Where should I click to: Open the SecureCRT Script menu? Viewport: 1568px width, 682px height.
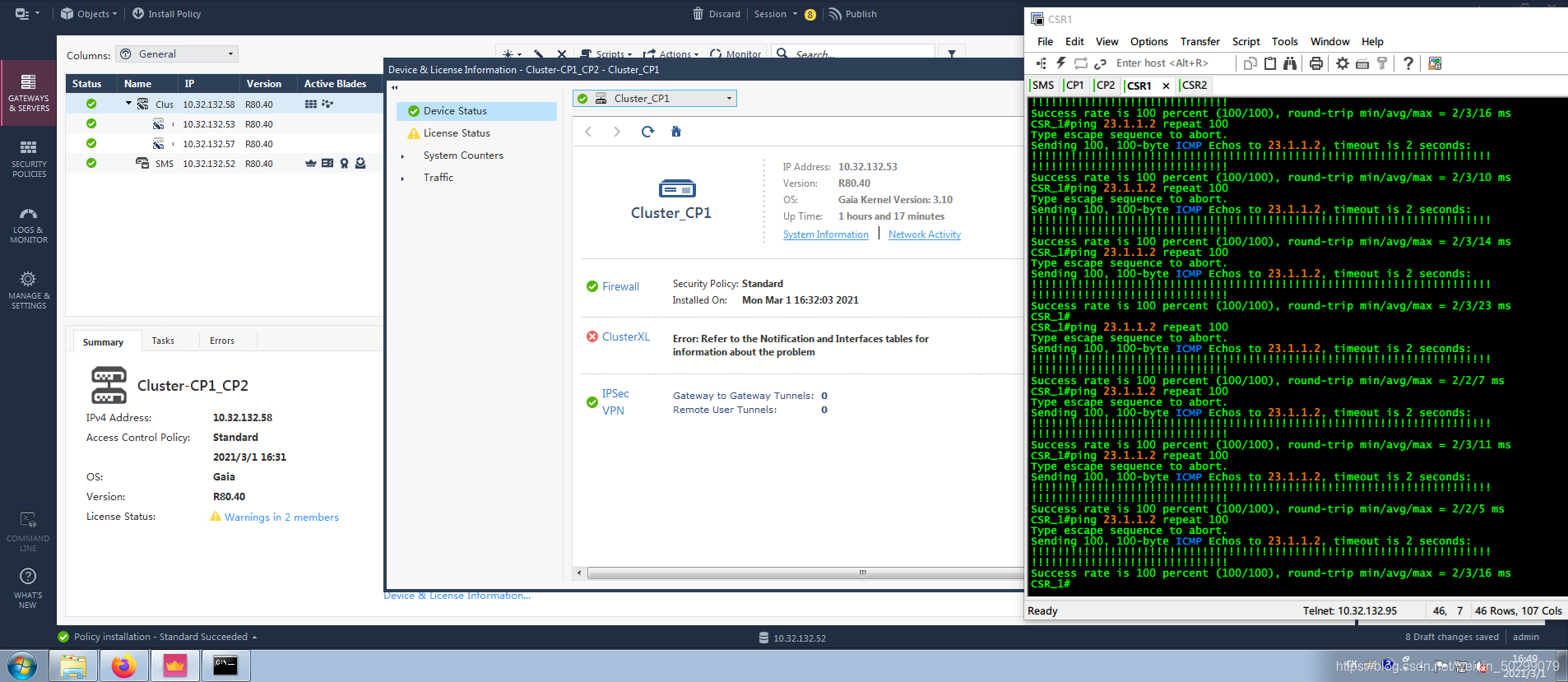coord(1246,41)
